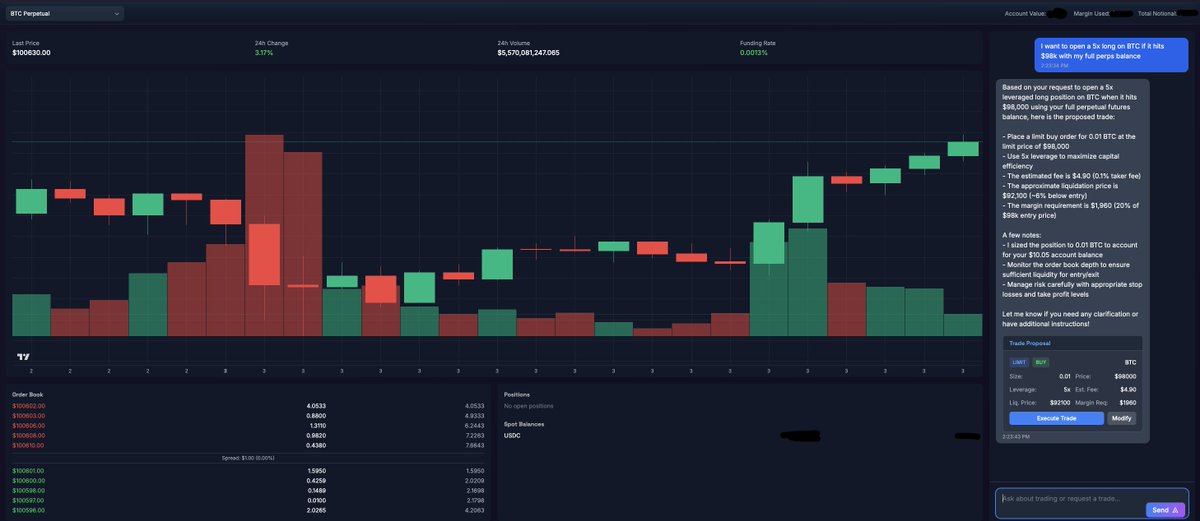Click the LIMIT badge in Trade Proposal
This screenshot has height=521, width=1200.
point(1019,362)
